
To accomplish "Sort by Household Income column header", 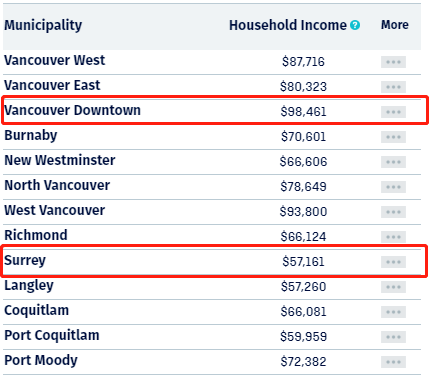I will (x=288, y=25).
